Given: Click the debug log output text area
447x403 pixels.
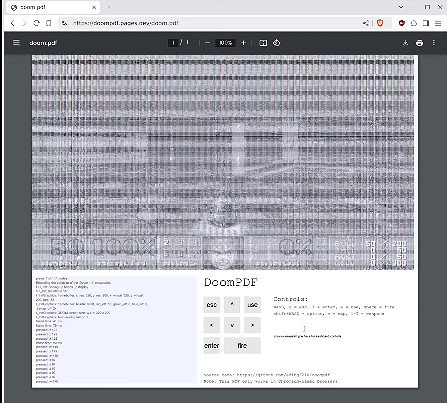Looking at the screenshot, I should (116, 329).
